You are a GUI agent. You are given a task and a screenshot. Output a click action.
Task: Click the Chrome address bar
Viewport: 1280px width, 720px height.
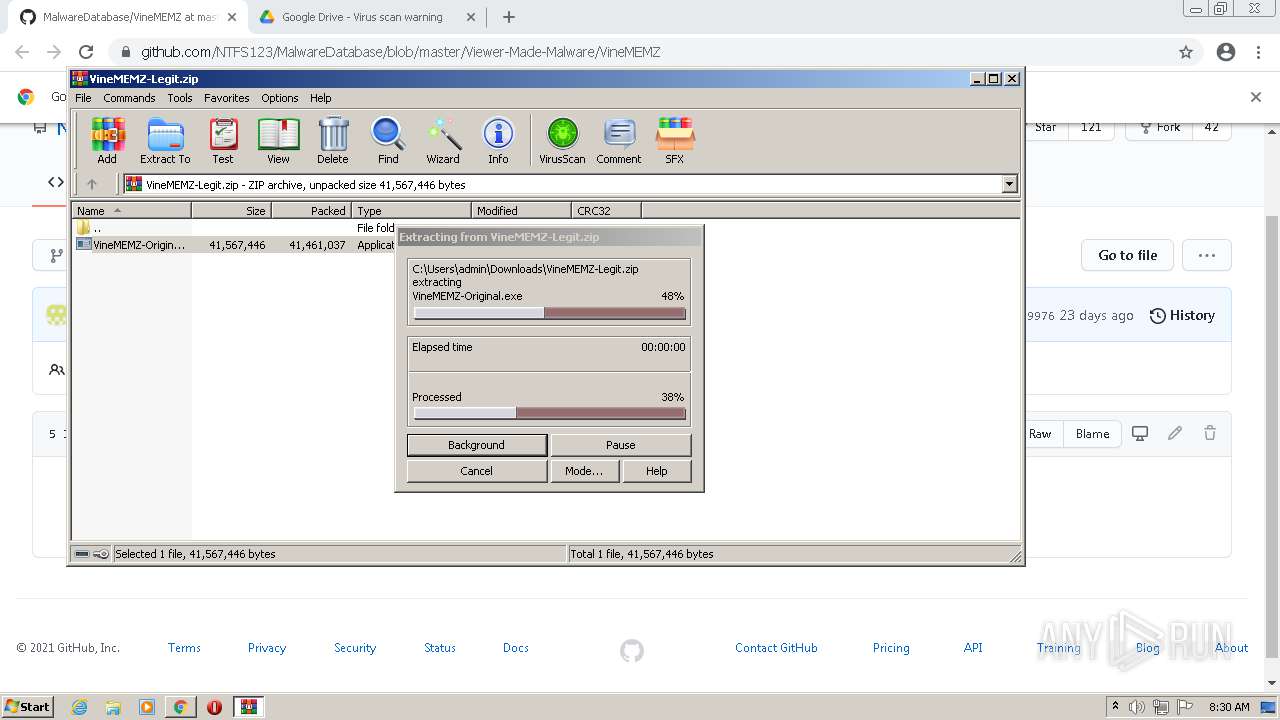[x=640, y=52]
